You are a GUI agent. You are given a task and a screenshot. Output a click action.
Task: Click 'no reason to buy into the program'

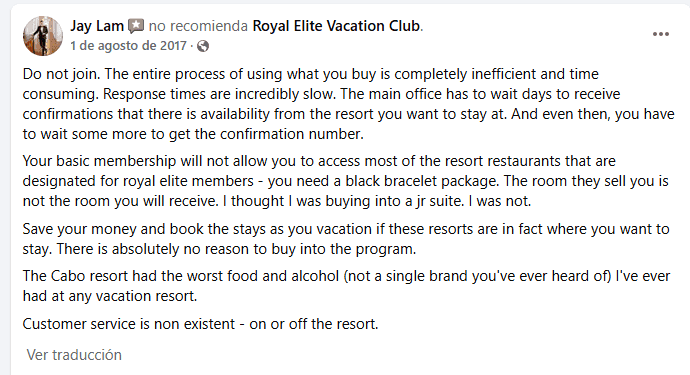click(299, 249)
